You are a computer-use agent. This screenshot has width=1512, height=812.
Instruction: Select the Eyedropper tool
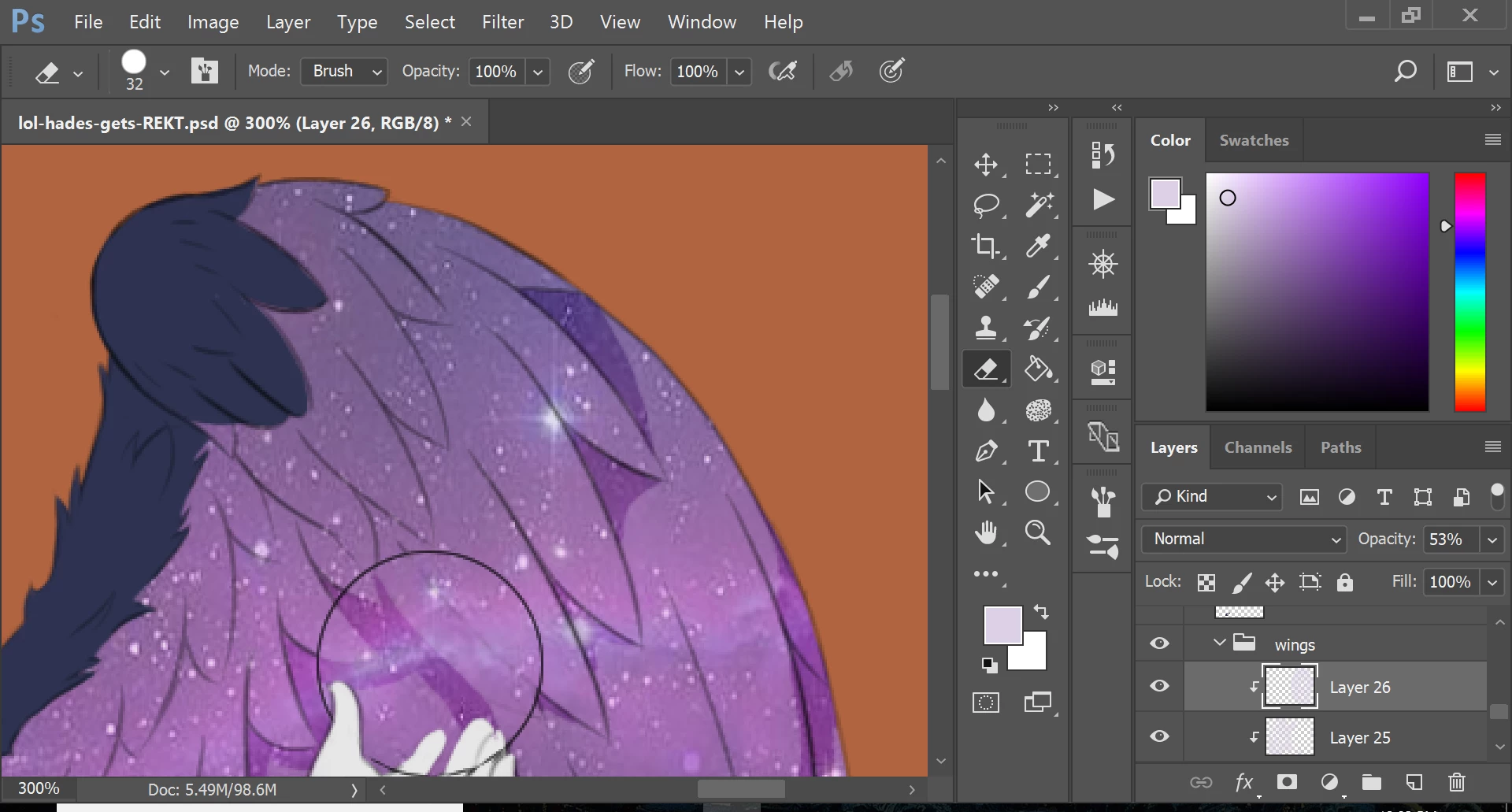1038,246
